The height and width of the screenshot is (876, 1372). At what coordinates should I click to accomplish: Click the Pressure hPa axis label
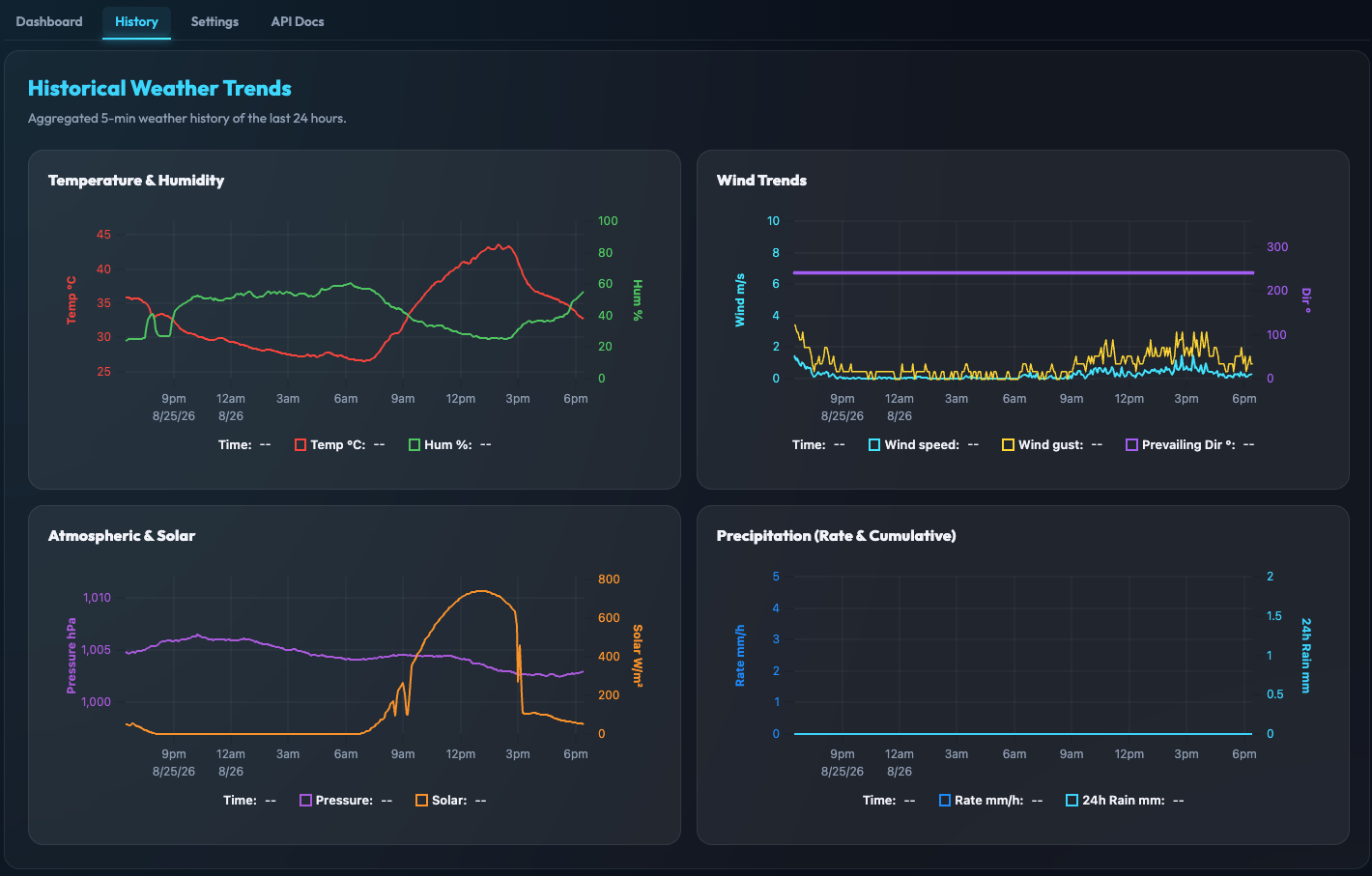(x=71, y=656)
